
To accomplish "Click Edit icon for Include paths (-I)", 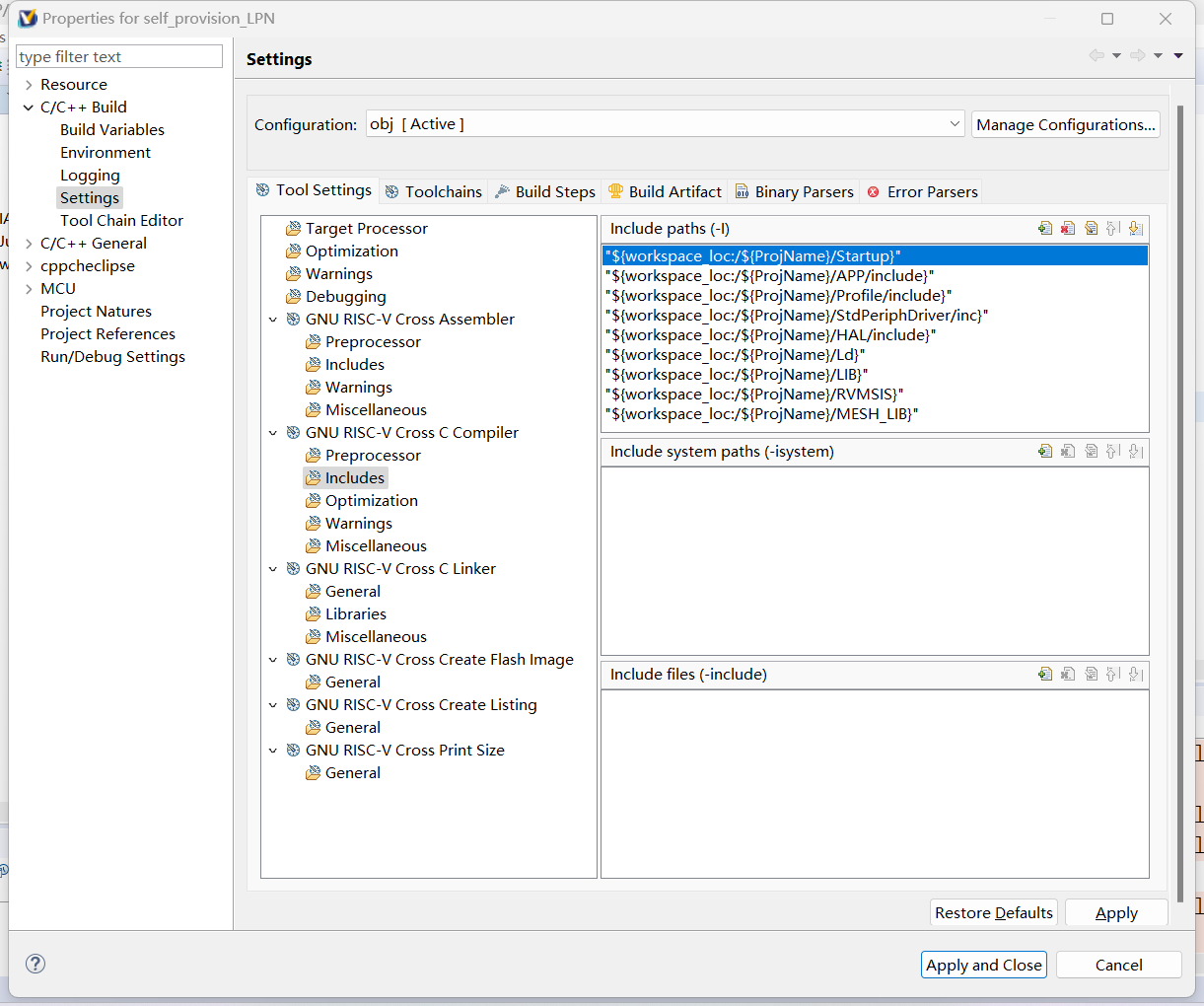I will pos(1091,229).
